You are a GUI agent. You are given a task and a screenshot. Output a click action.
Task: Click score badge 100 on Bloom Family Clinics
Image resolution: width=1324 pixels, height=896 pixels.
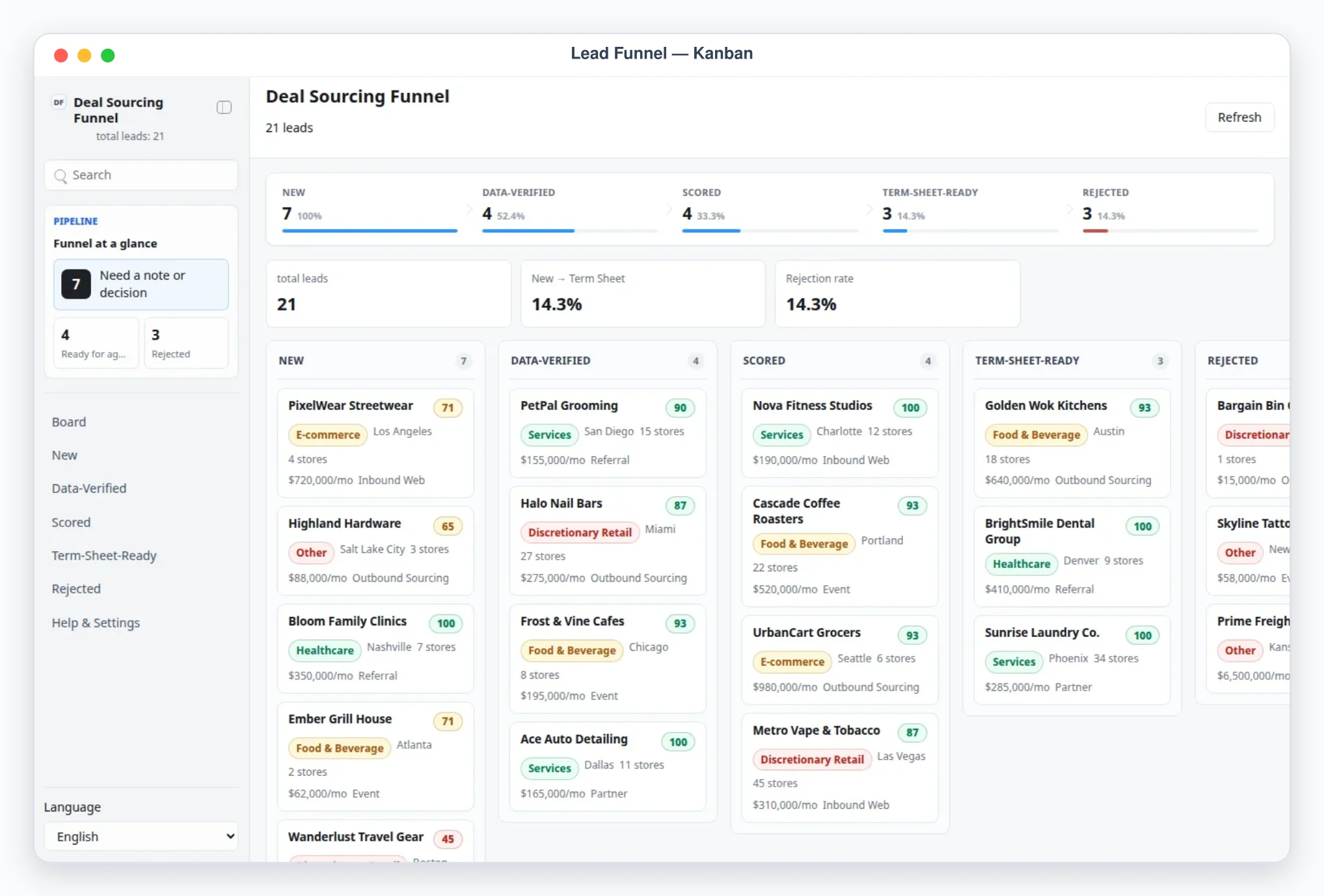point(446,623)
